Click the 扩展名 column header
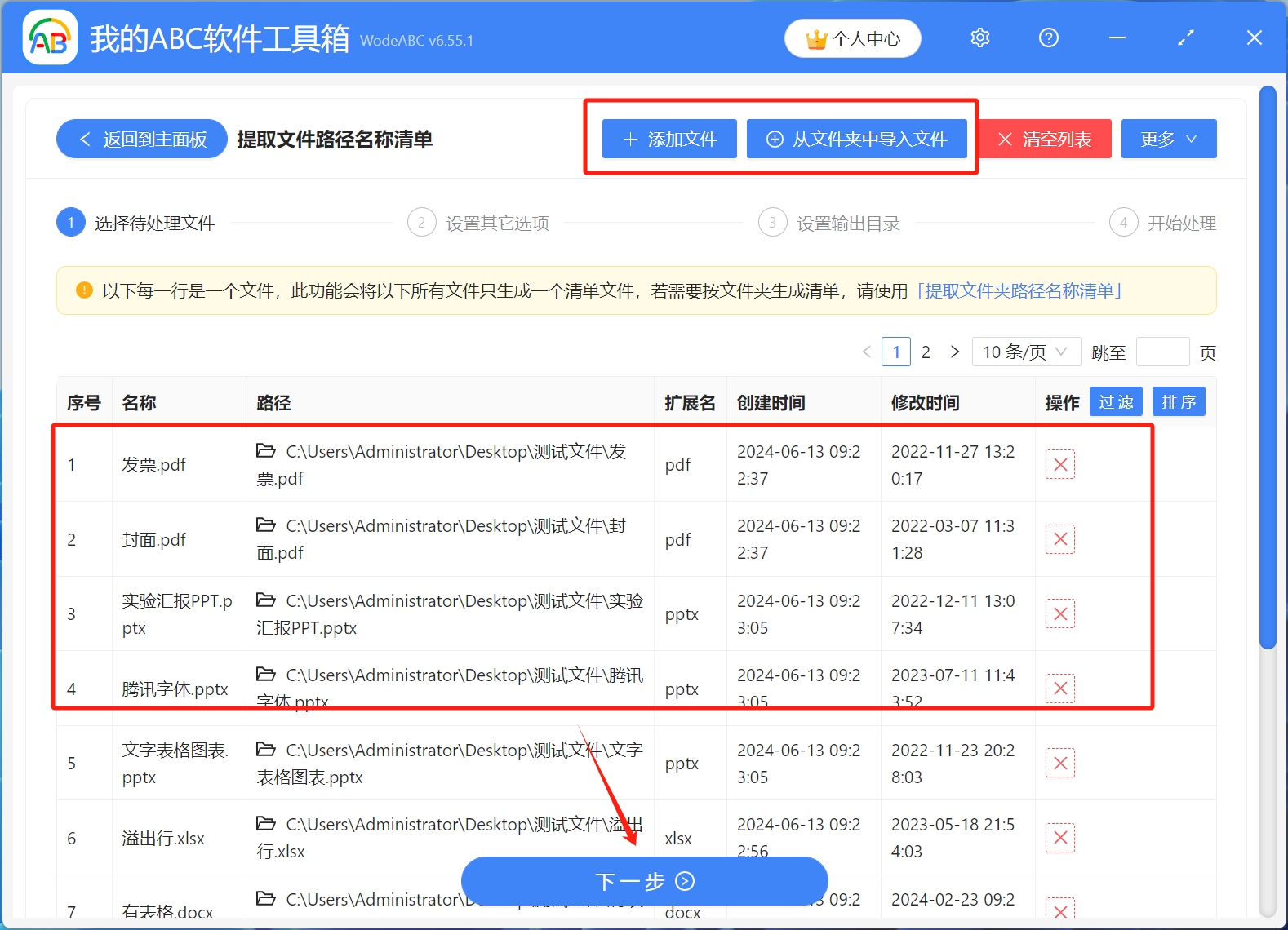The image size is (1288, 930). [690, 403]
